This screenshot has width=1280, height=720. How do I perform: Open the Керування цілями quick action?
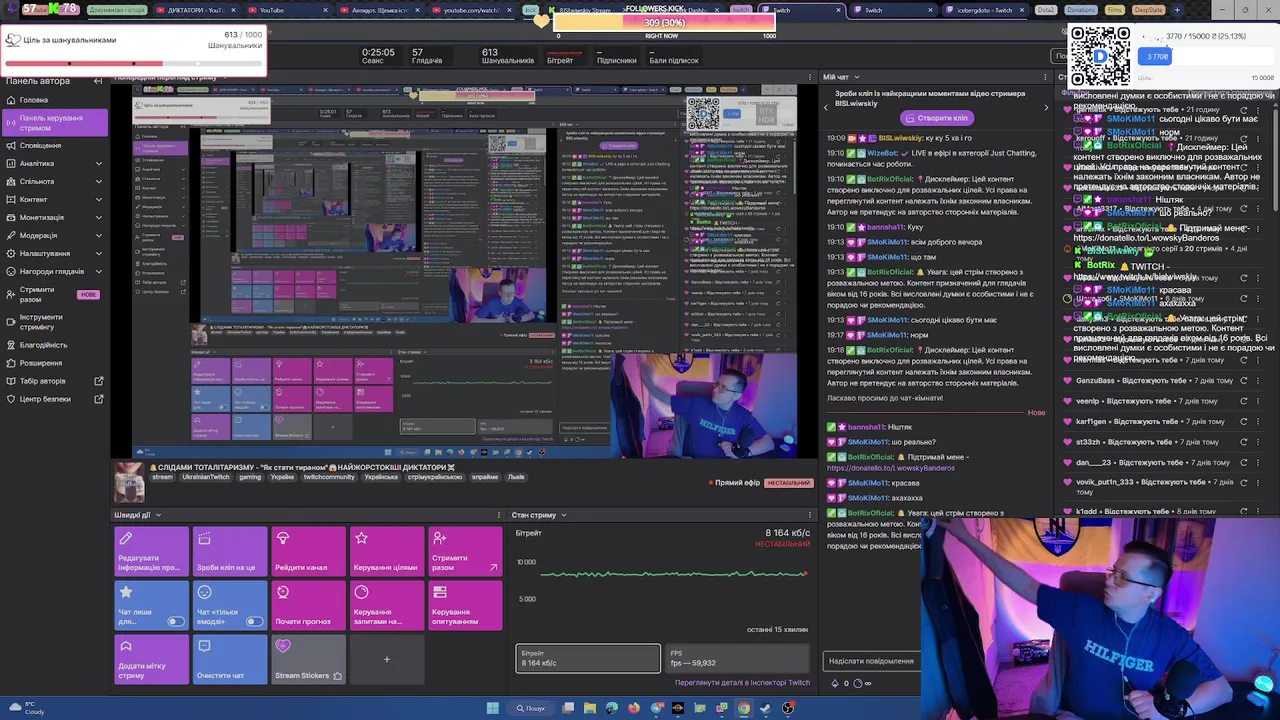coord(387,551)
